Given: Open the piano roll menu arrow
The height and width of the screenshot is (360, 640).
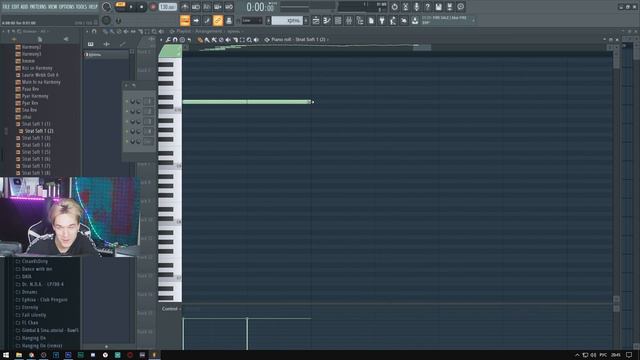Looking at the screenshot, I should pyautogui.click(x=161, y=40).
